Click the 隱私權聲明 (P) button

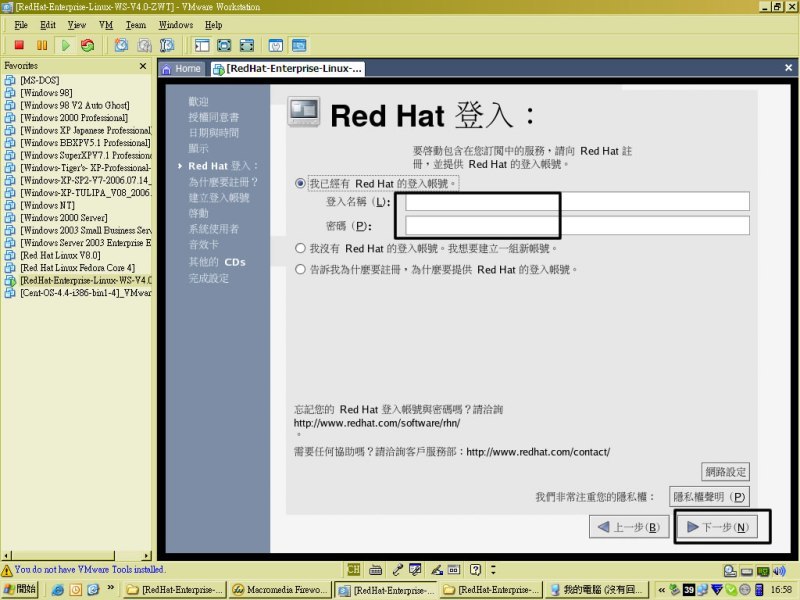click(x=709, y=496)
